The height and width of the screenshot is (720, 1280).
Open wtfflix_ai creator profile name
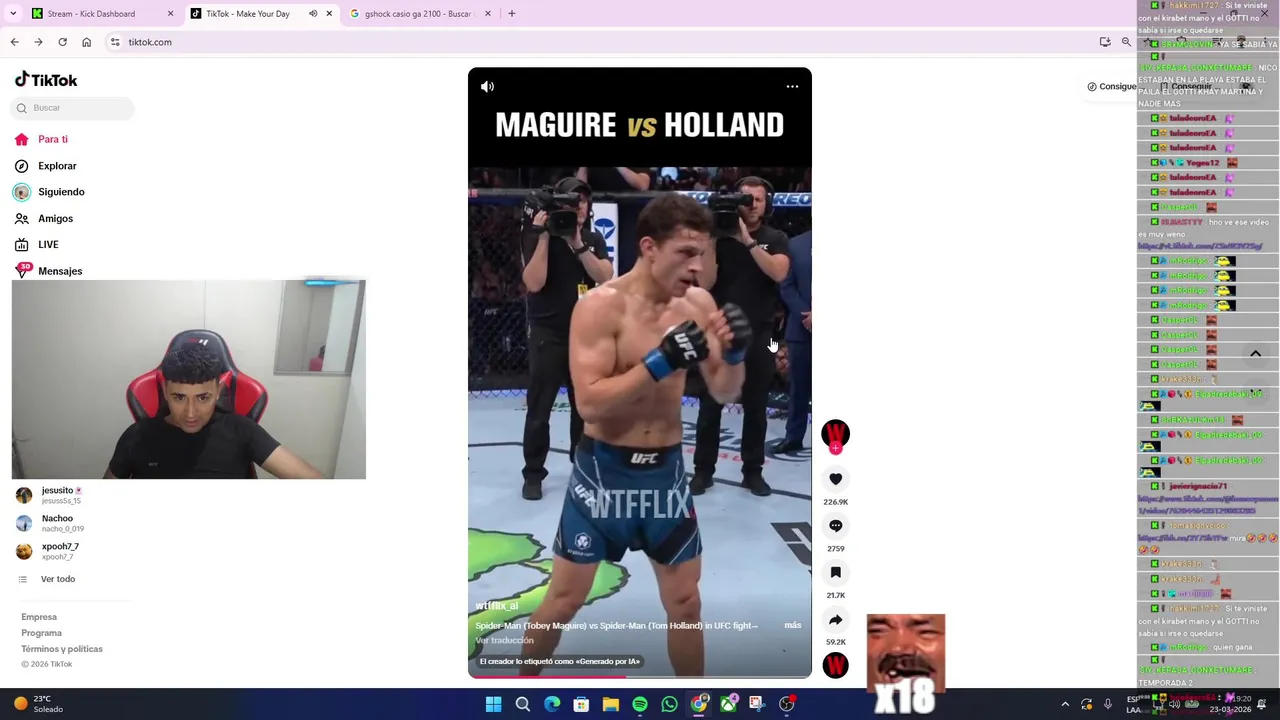(497, 606)
